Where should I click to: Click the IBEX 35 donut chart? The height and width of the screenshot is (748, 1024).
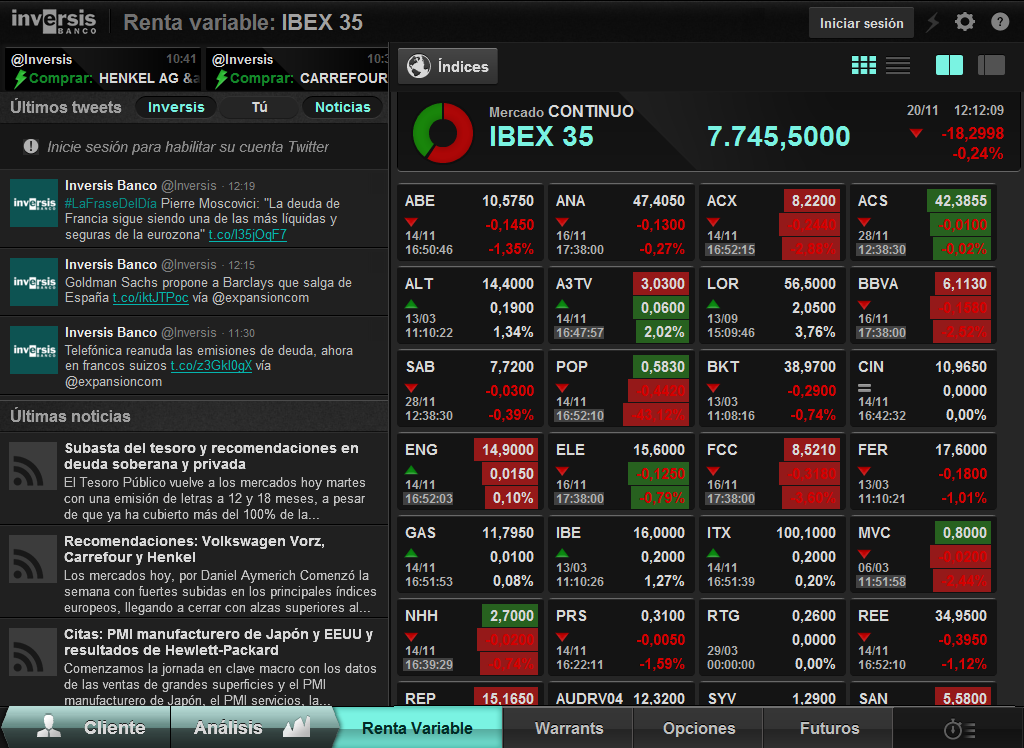click(x=443, y=131)
